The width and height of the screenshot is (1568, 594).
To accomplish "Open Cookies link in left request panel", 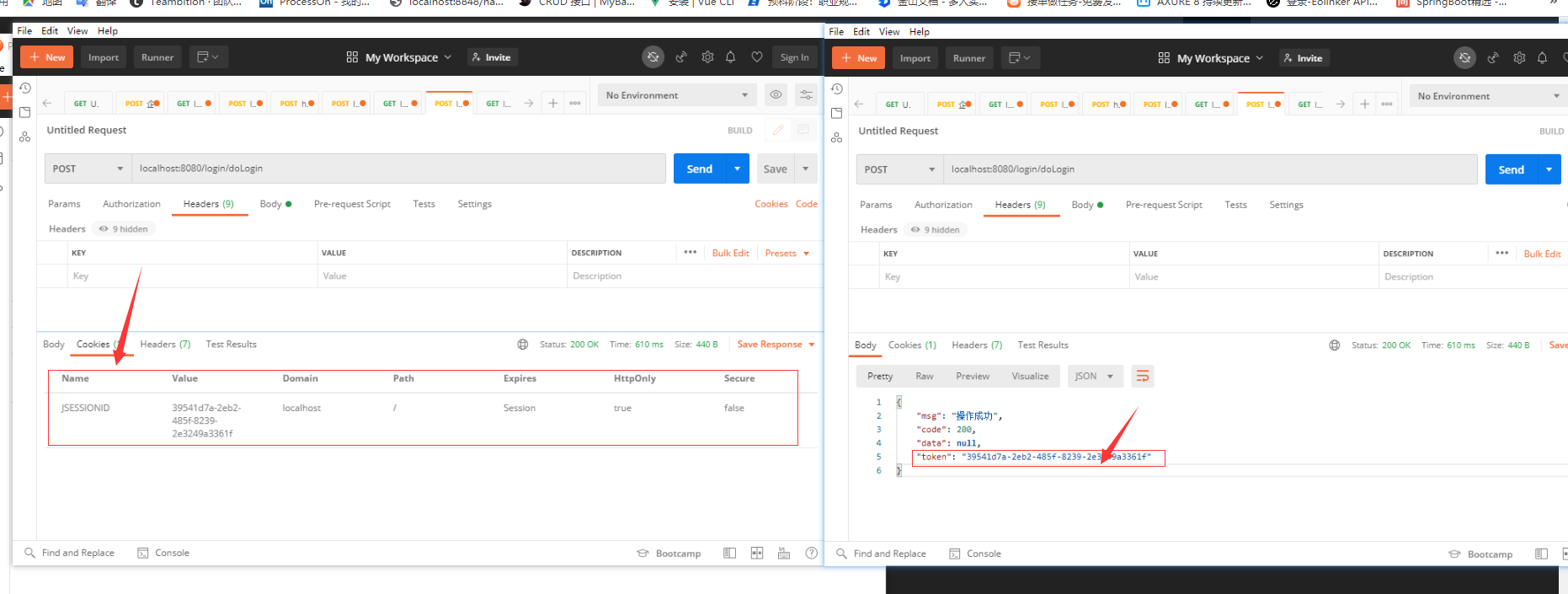I will pos(771,204).
